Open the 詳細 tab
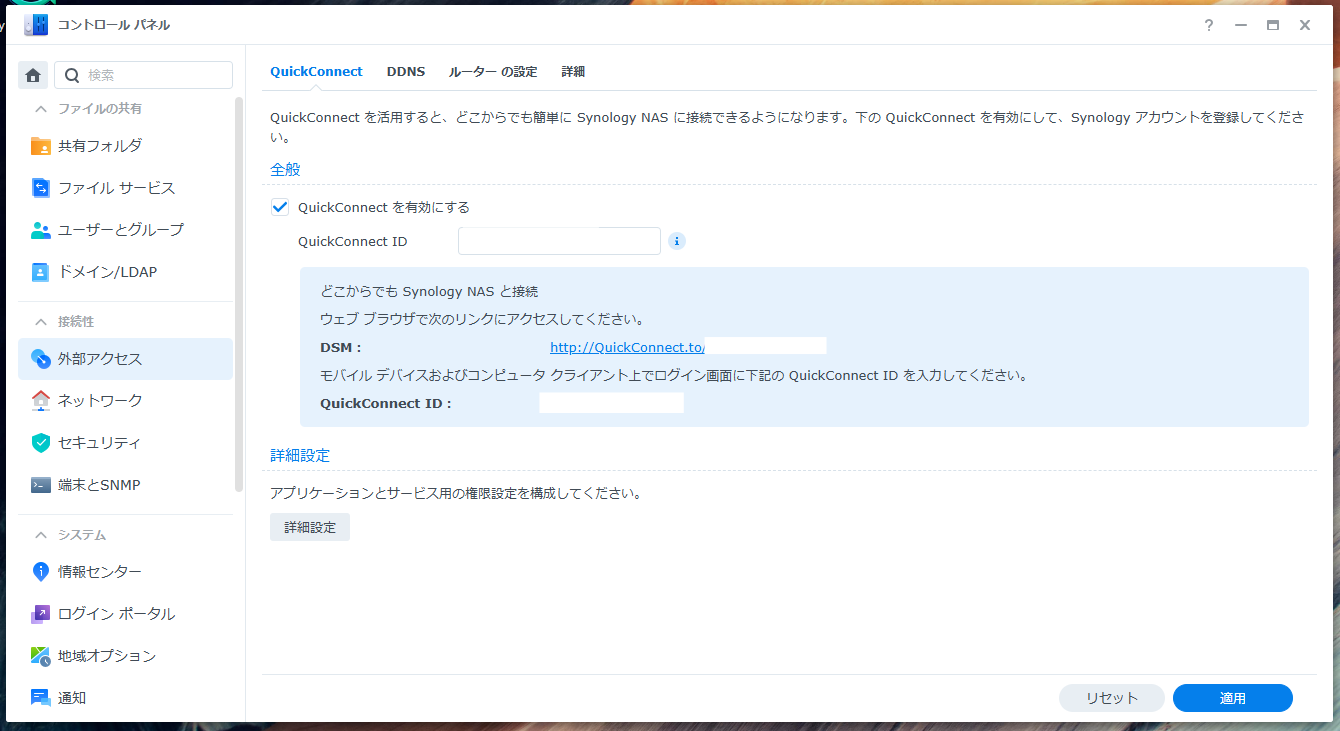The height and width of the screenshot is (731, 1340). pos(573,72)
